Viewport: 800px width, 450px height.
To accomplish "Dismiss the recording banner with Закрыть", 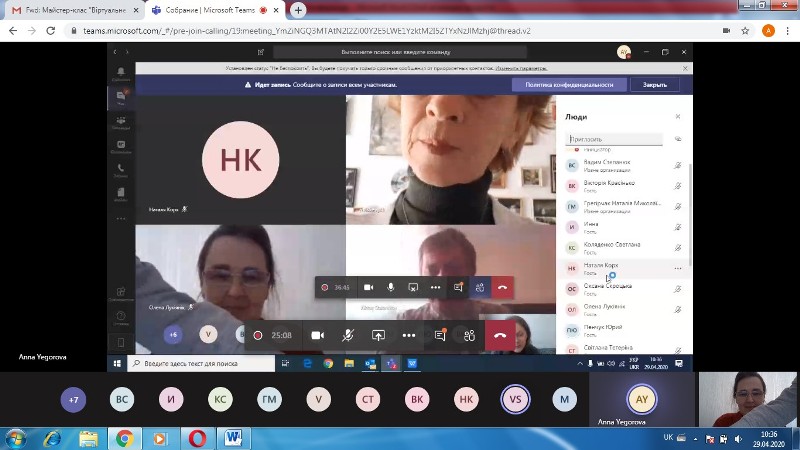I will [x=655, y=85].
